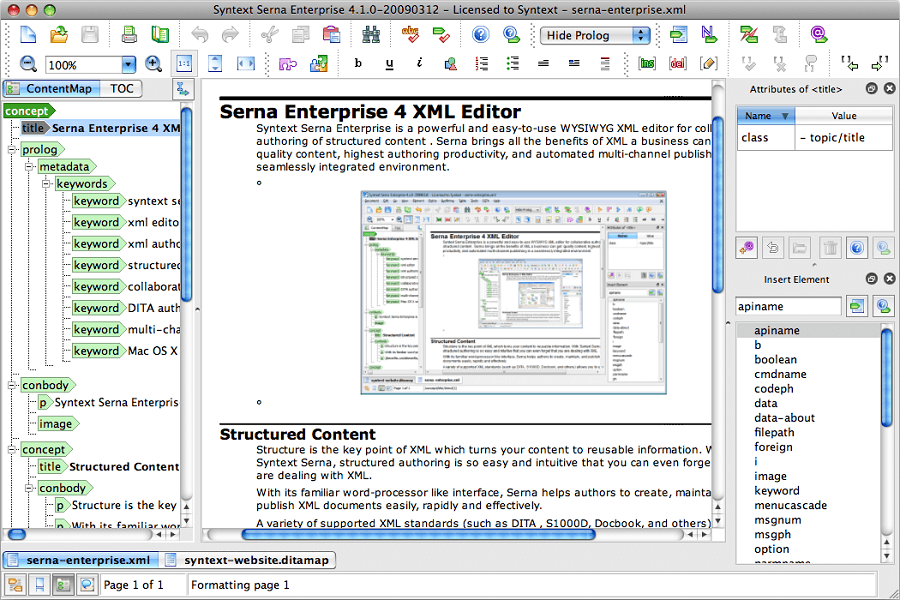This screenshot has width=900, height=600.
Task: Switch to the TOC tab
Action: tap(121, 89)
